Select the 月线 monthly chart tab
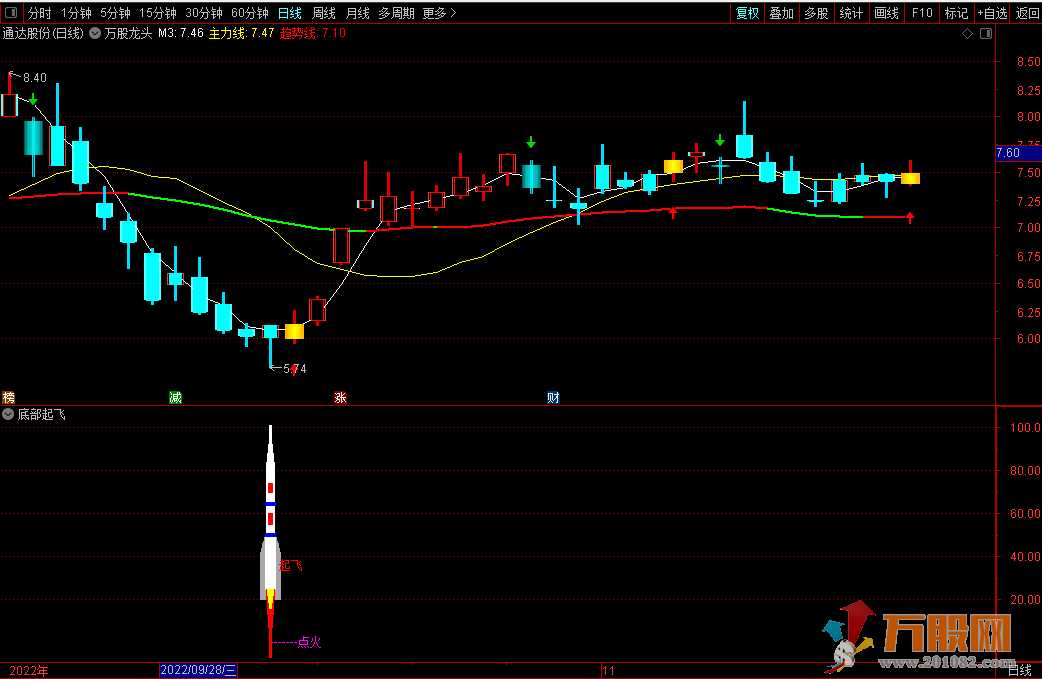The height and width of the screenshot is (679, 1042). [358, 13]
